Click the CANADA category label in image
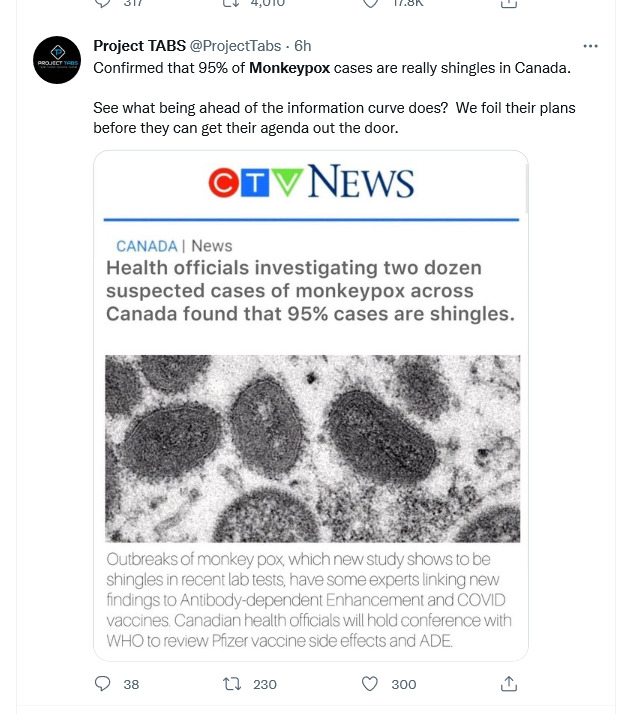The image size is (635, 714). [x=147, y=246]
